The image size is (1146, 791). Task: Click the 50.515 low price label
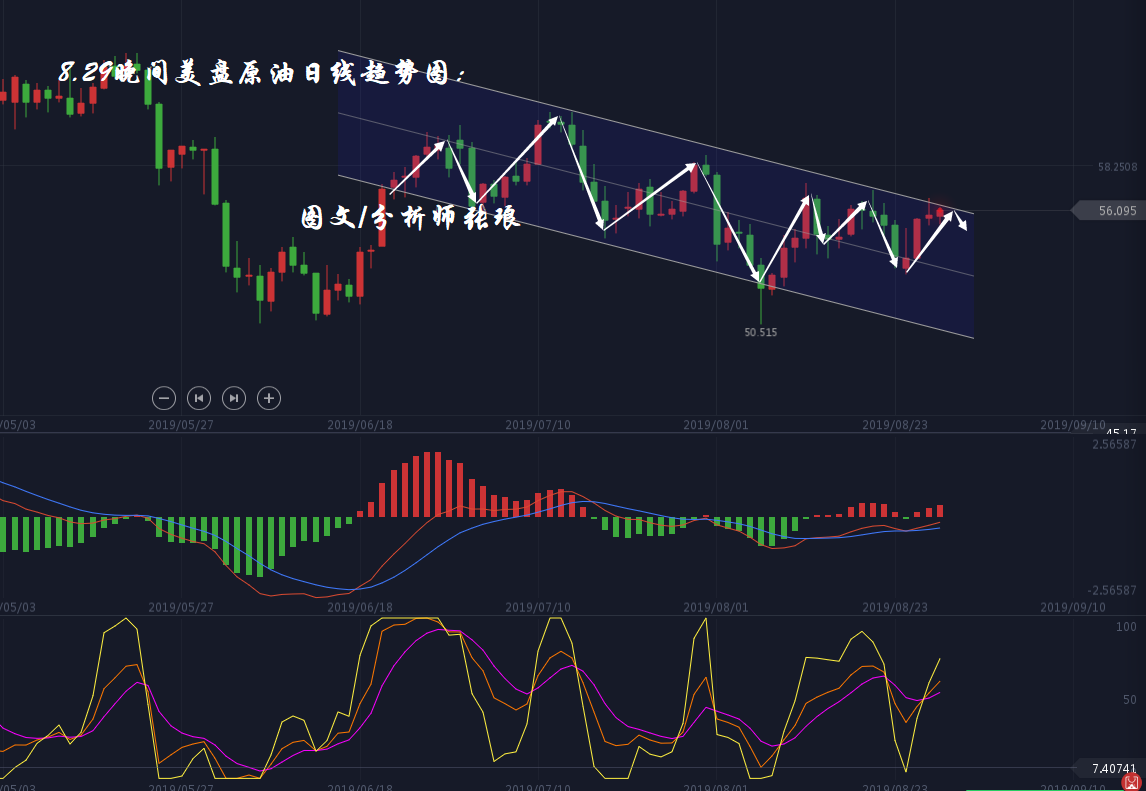pos(760,332)
